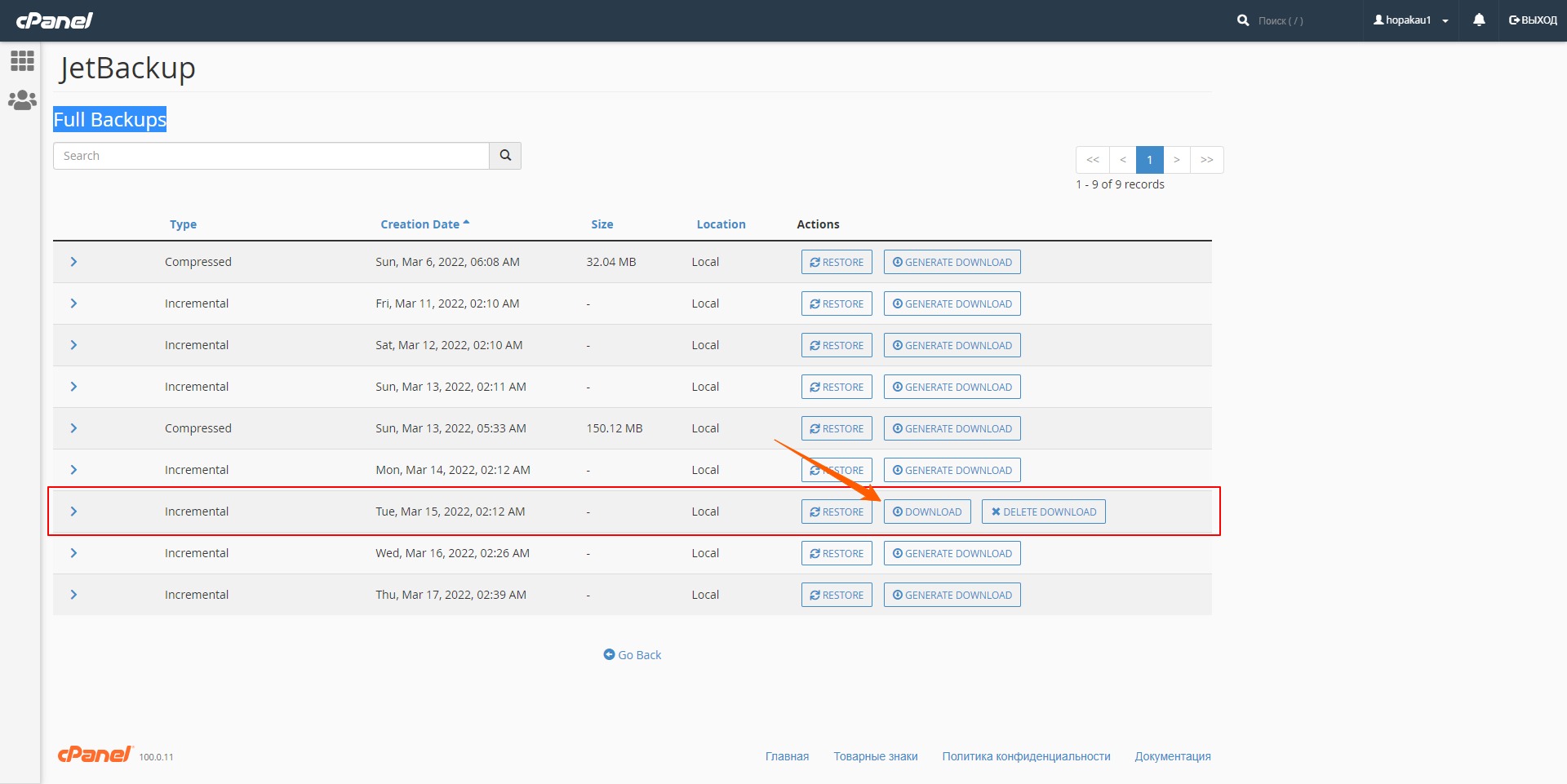The image size is (1567, 784).
Task: Open the Главная footer link
Action: coord(787,756)
